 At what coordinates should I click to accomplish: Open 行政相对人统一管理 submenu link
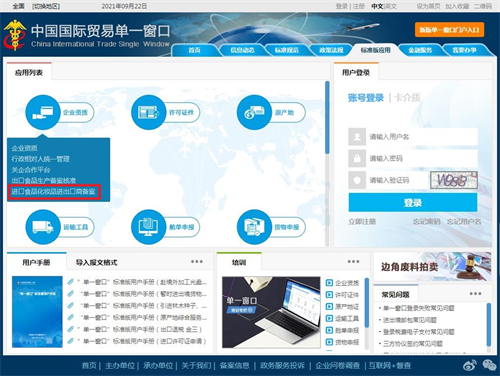40,159
